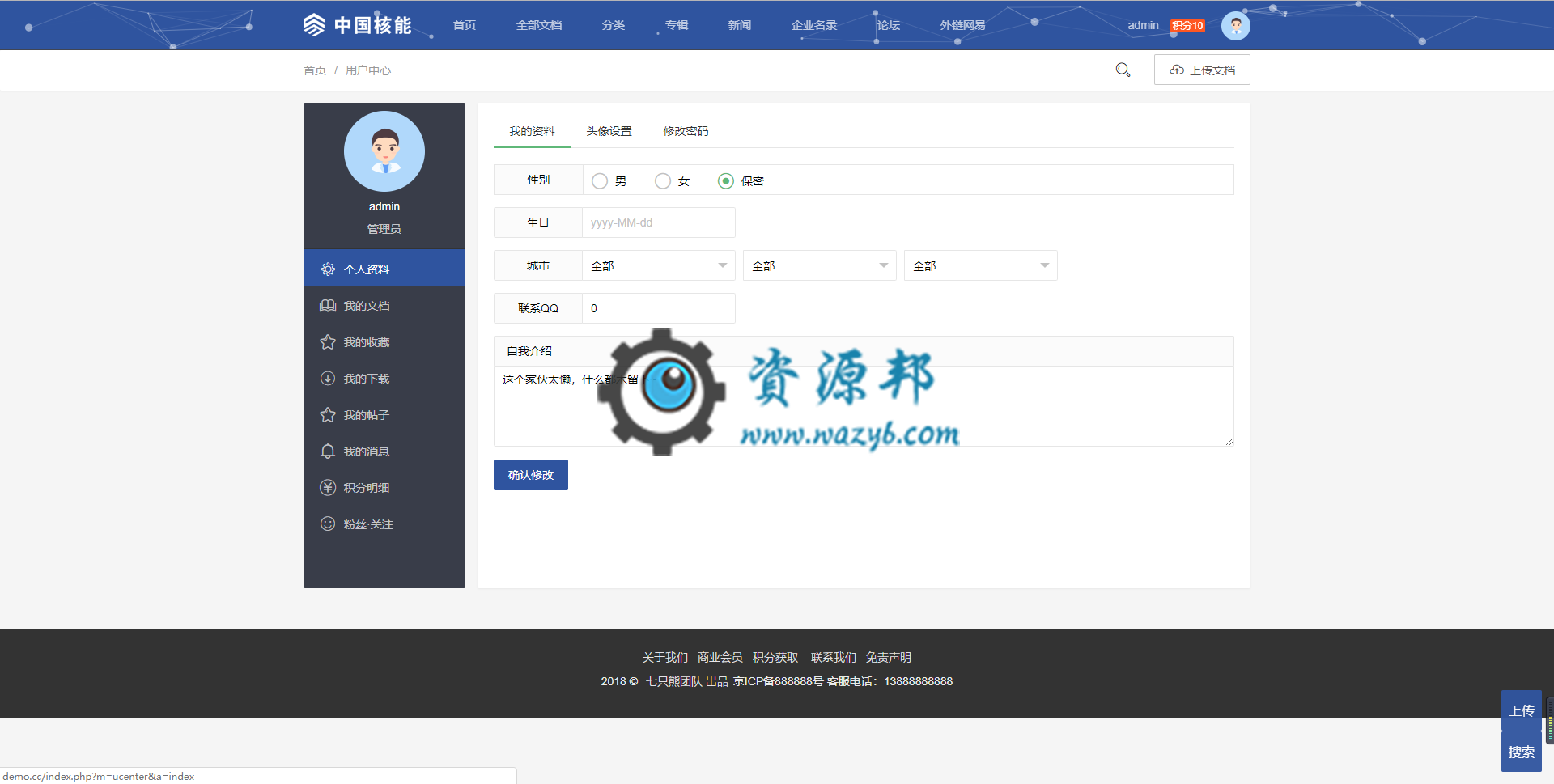Click the 上传文档 button
Image resolution: width=1554 pixels, height=784 pixels.
tap(1202, 70)
